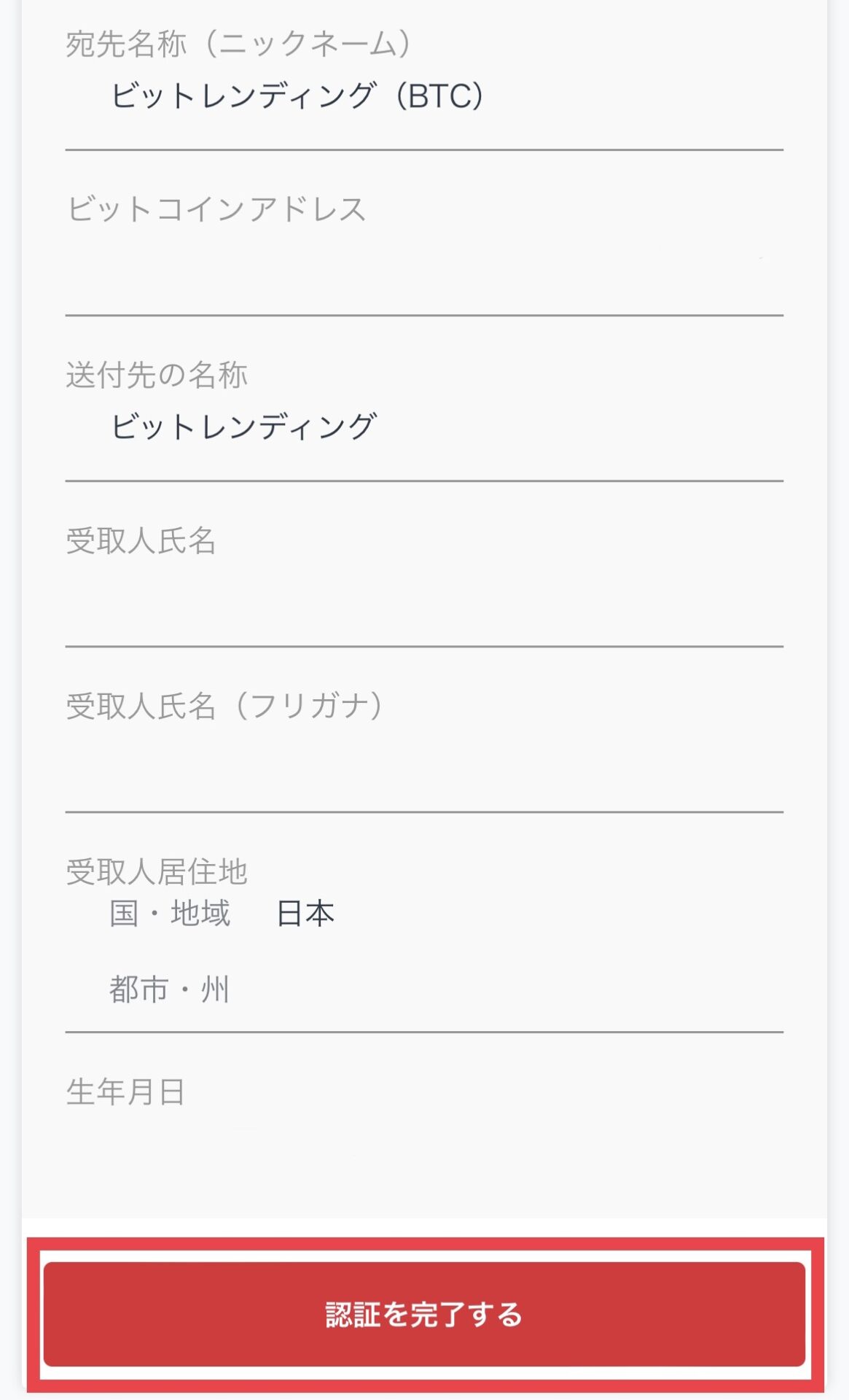Viewport: 849px width, 1400px height.
Task: Select the 受取人氏名（フリガナ） label
Action: [224, 706]
